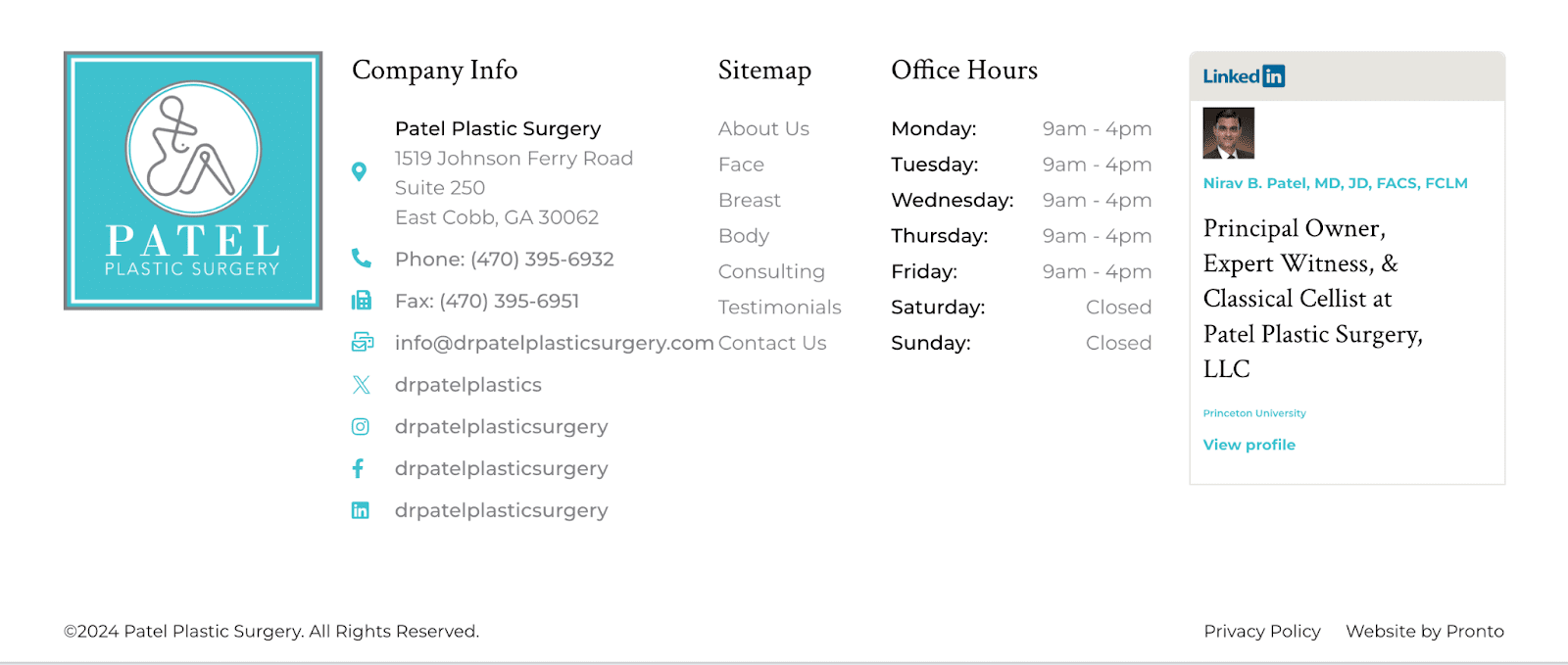Click Dr. Patel's profile photo

(x=1229, y=133)
